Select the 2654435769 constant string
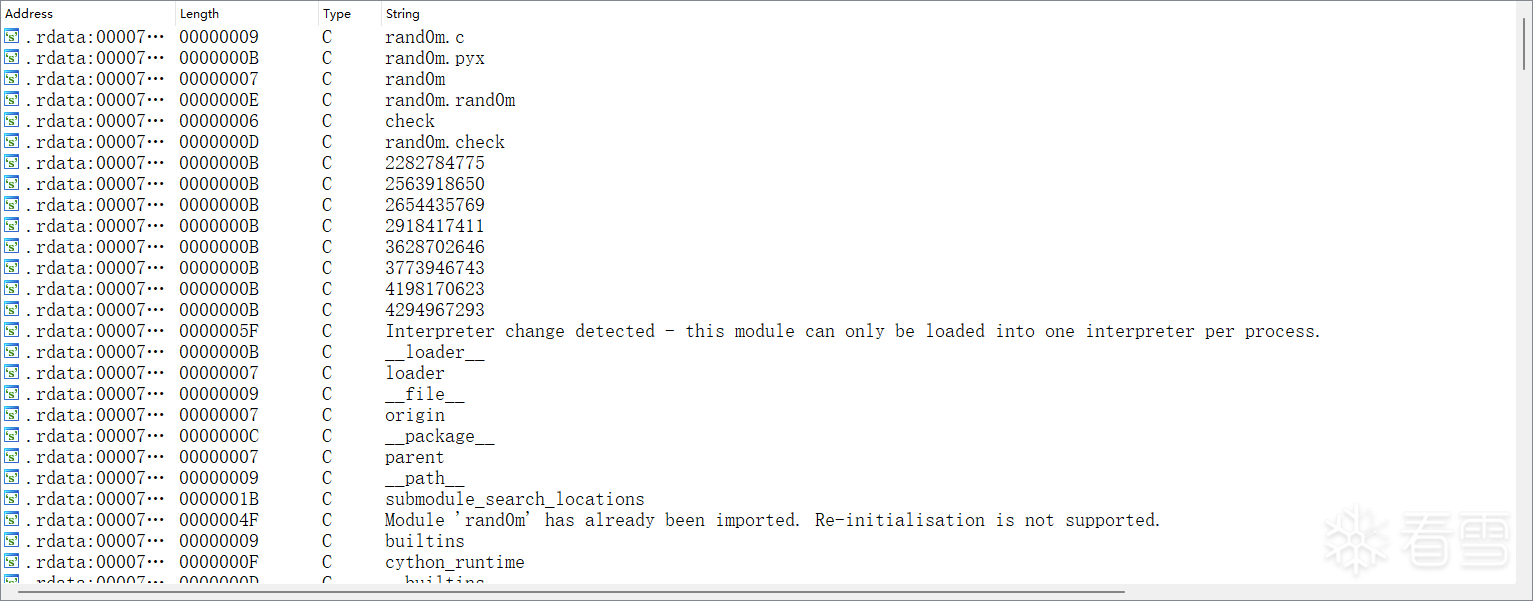Viewport: 1533px width, 601px height. [x=435, y=205]
